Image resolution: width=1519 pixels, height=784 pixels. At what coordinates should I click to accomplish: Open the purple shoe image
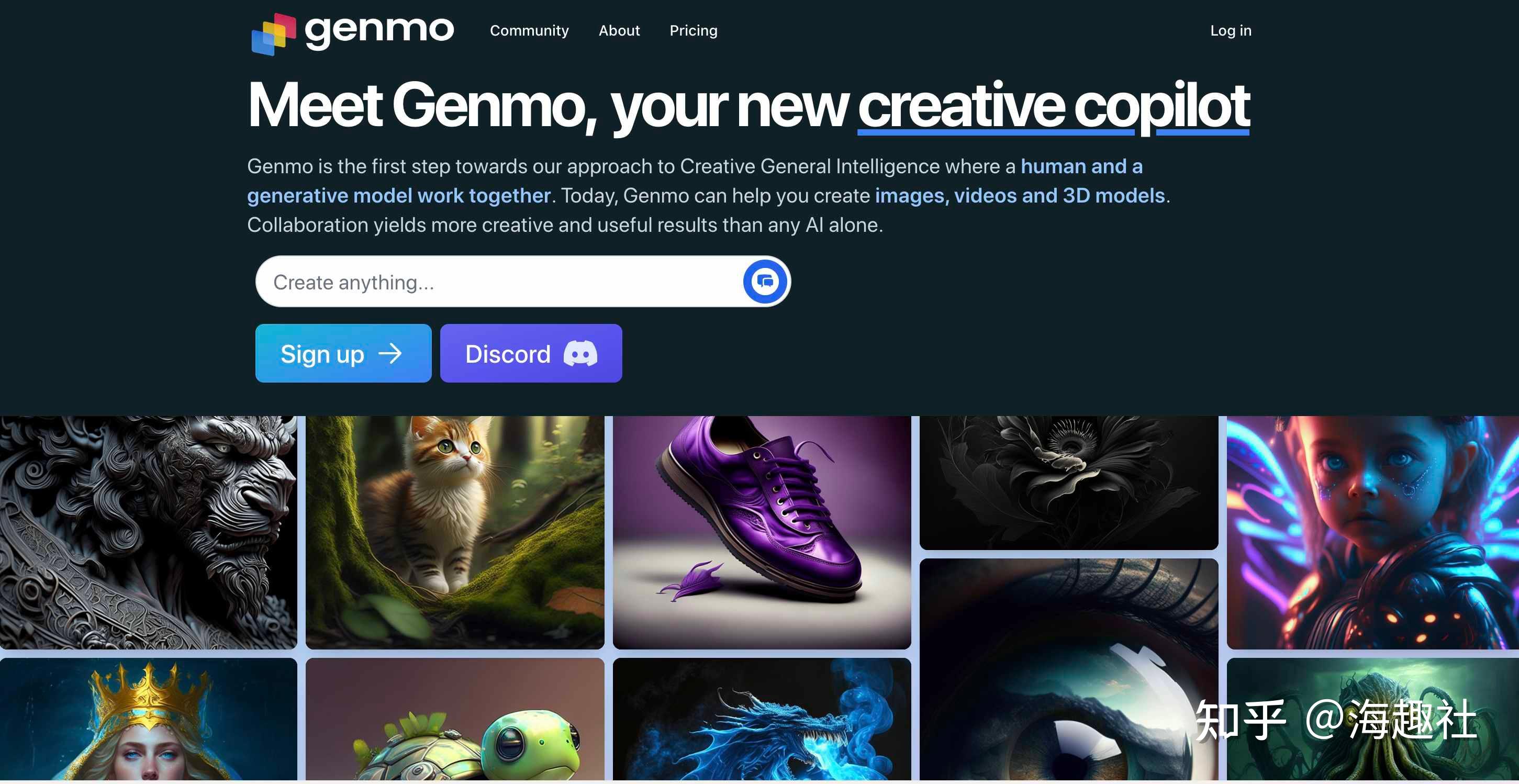point(761,532)
